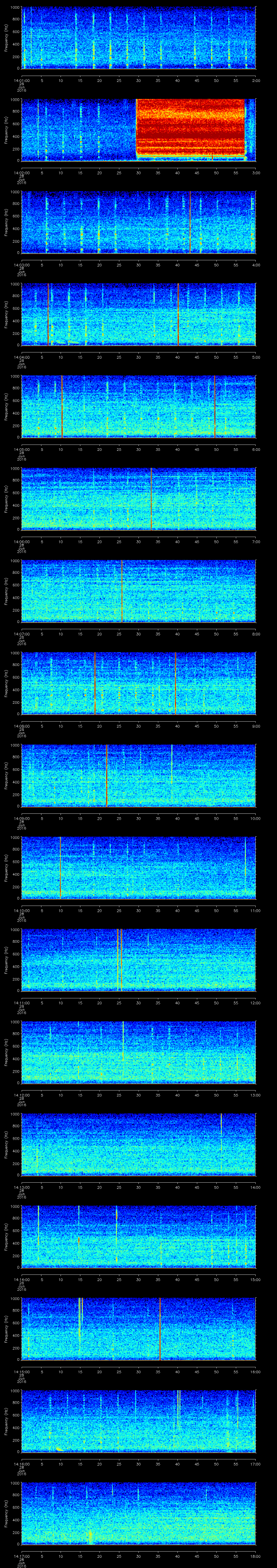Viewport: 277px width, 1568px height.
Task: Click the 14:08:00 start time label
Action: 21,726
